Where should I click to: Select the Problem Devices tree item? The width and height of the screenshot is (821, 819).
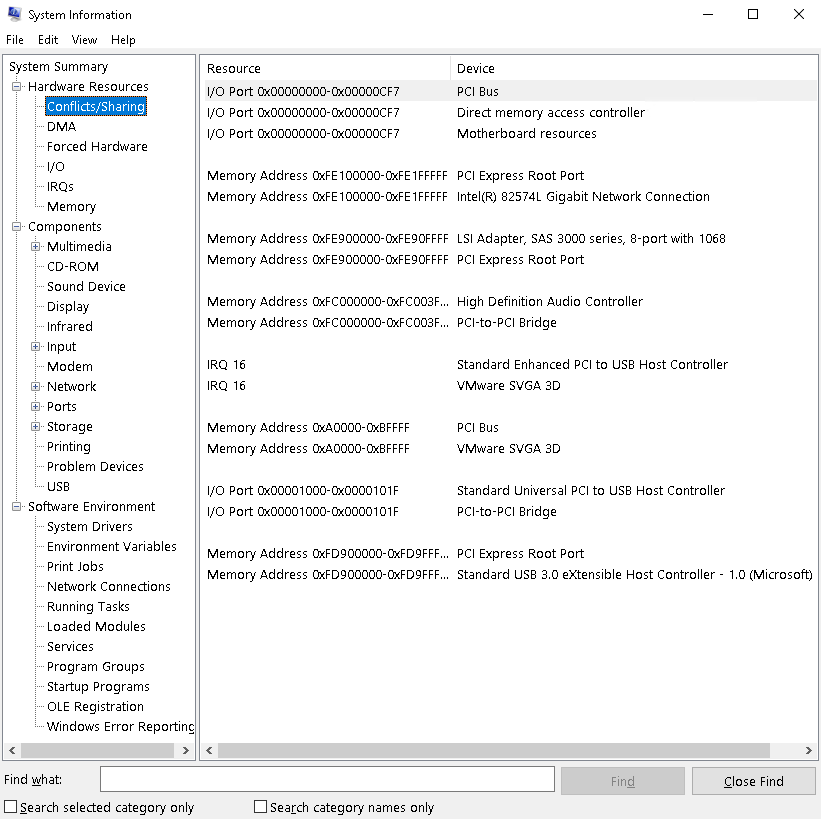(94, 466)
